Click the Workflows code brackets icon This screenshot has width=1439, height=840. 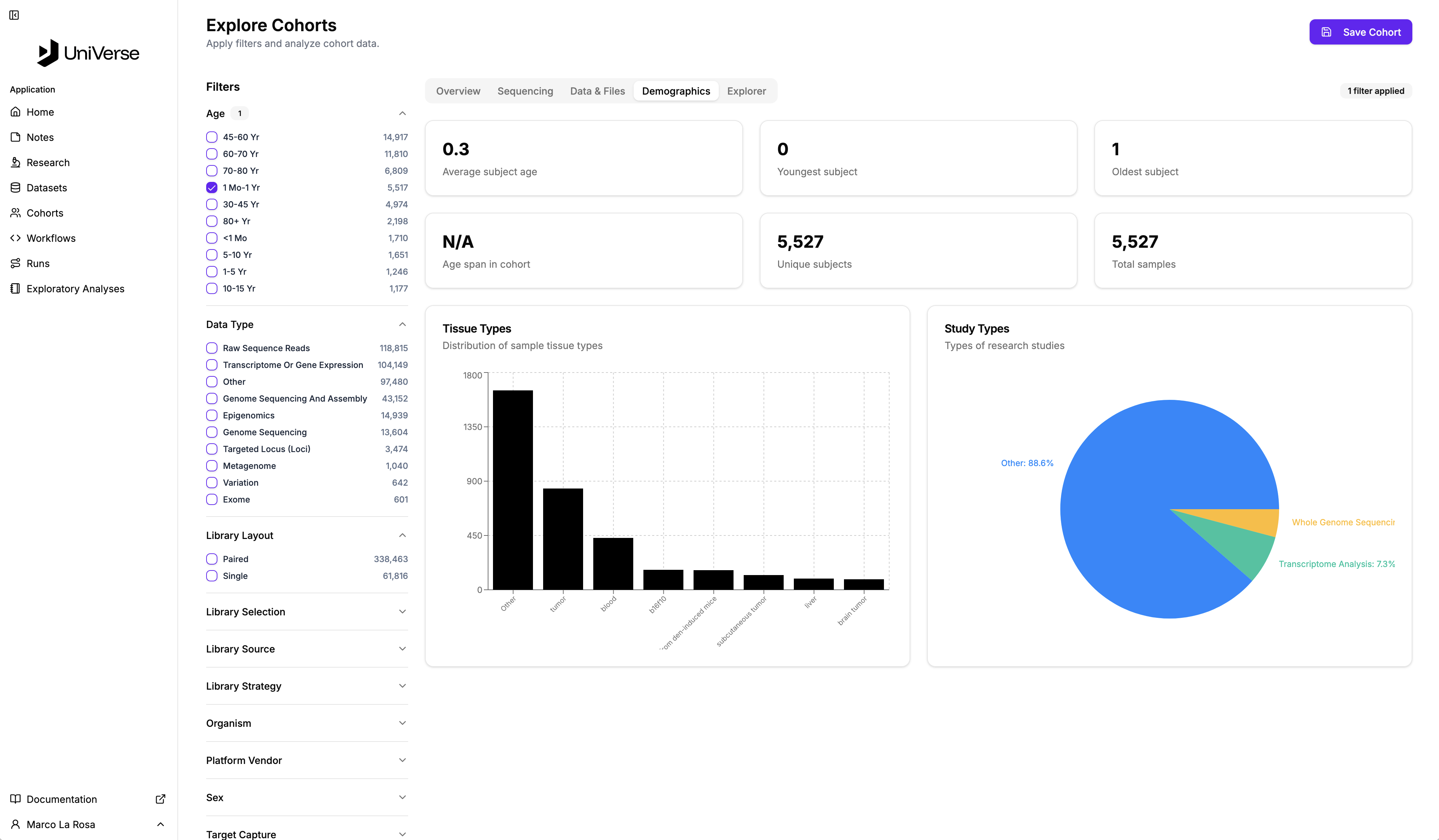(15, 238)
